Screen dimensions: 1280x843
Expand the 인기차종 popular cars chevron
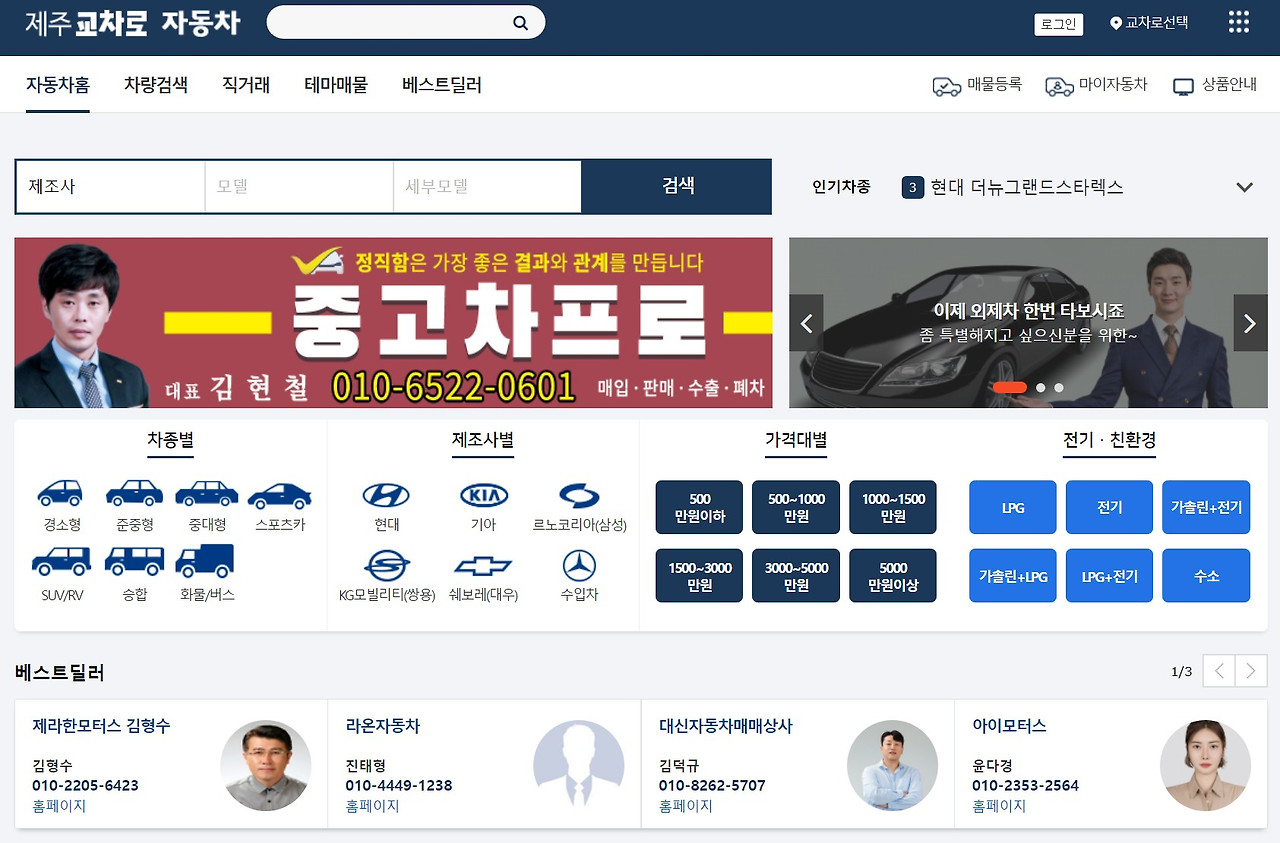point(1245,187)
